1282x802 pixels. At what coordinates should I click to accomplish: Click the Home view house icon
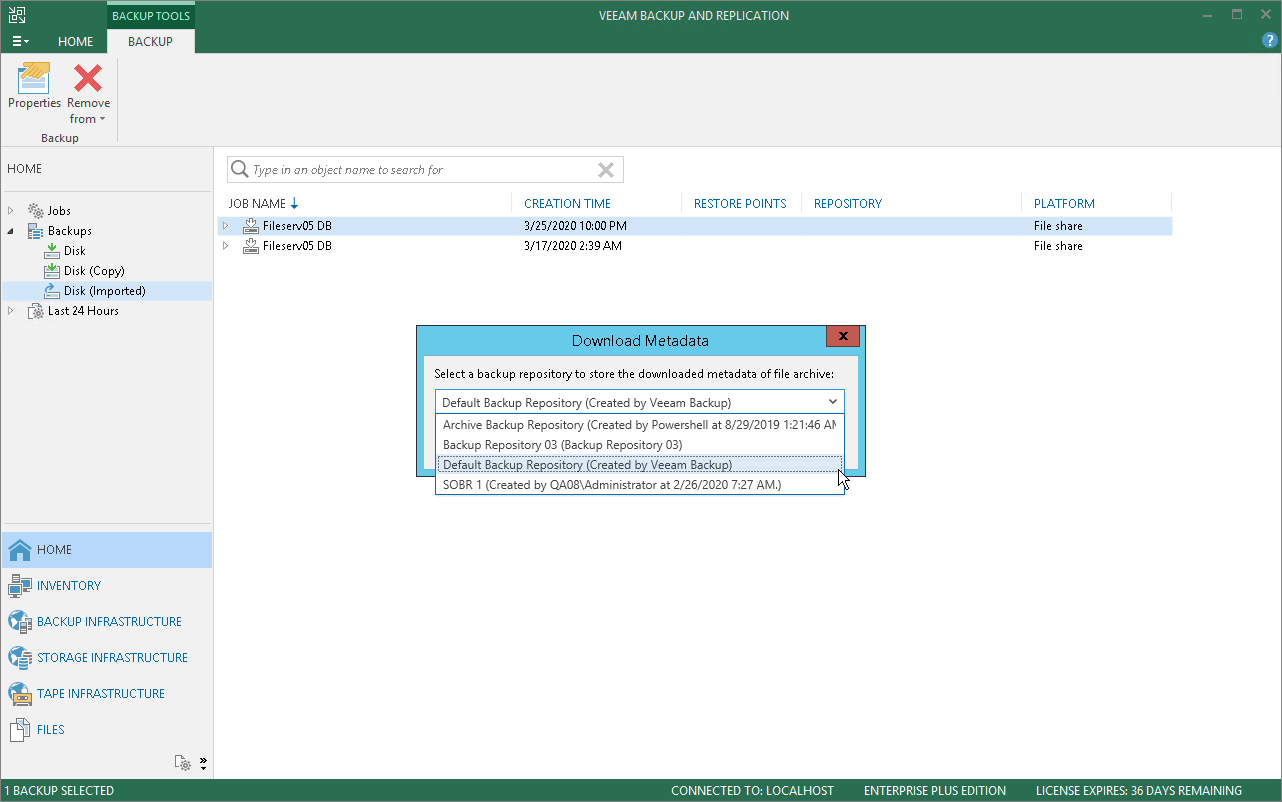[20, 550]
